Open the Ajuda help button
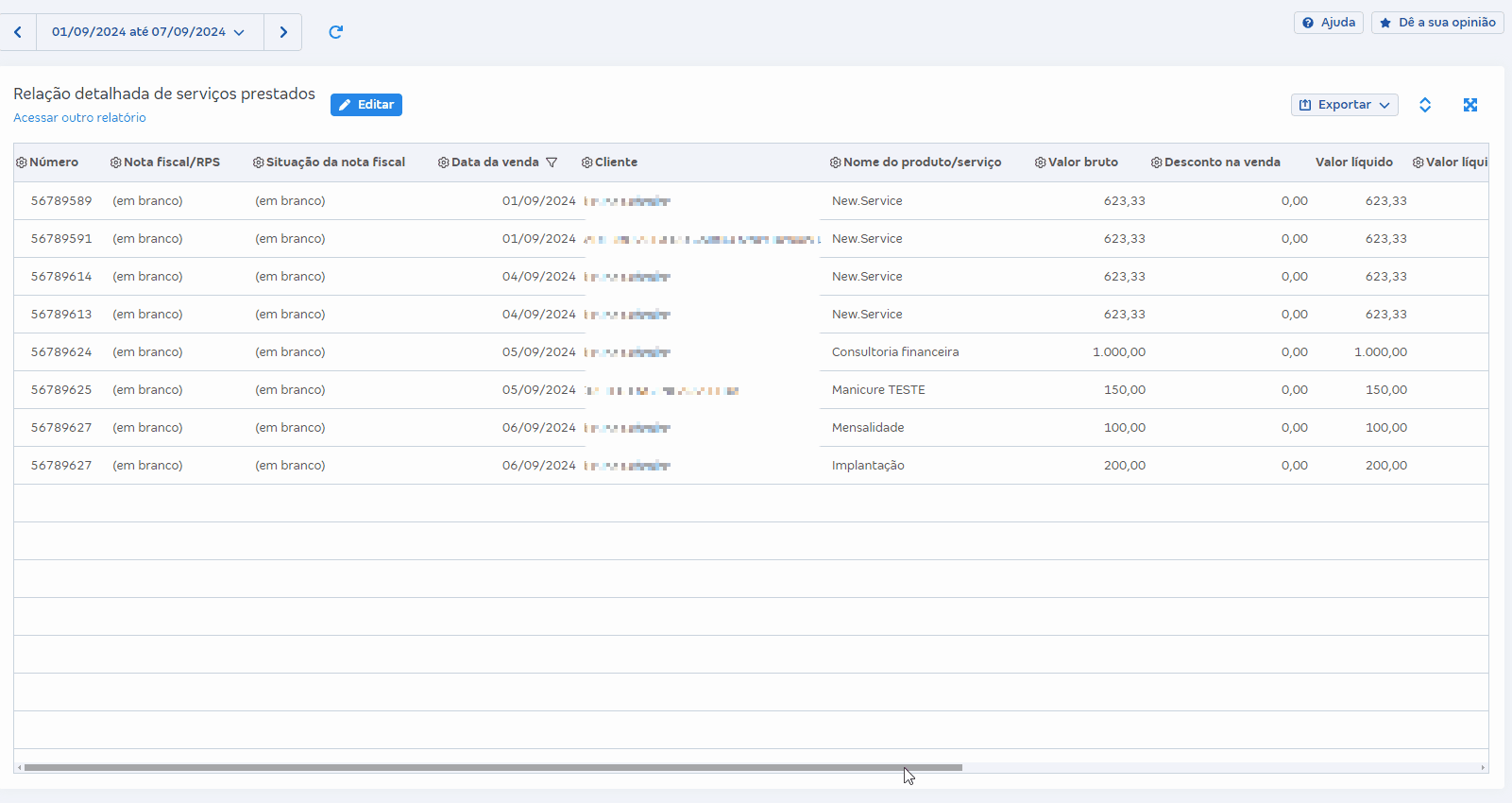Viewport: 1512px width, 803px height. 1328,23
